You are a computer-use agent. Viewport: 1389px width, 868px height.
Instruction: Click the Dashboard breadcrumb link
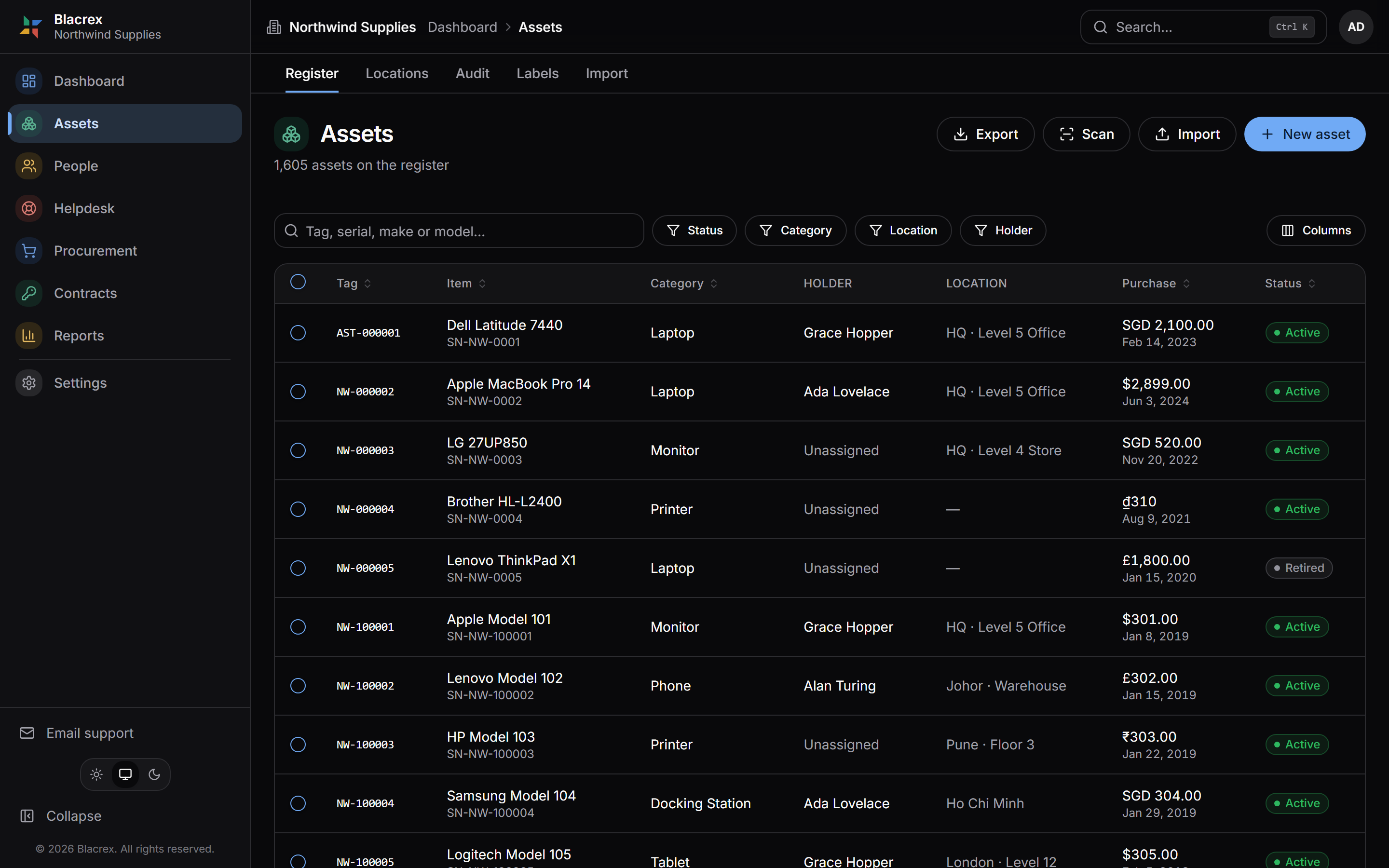pyautogui.click(x=463, y=27)
